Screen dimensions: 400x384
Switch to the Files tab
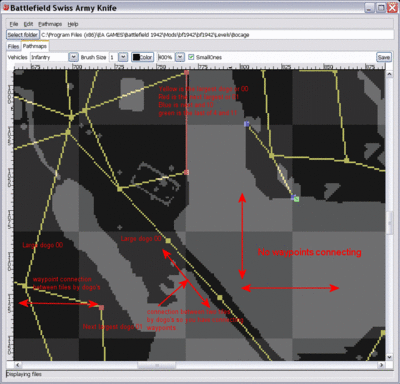[x=13, y=46]
